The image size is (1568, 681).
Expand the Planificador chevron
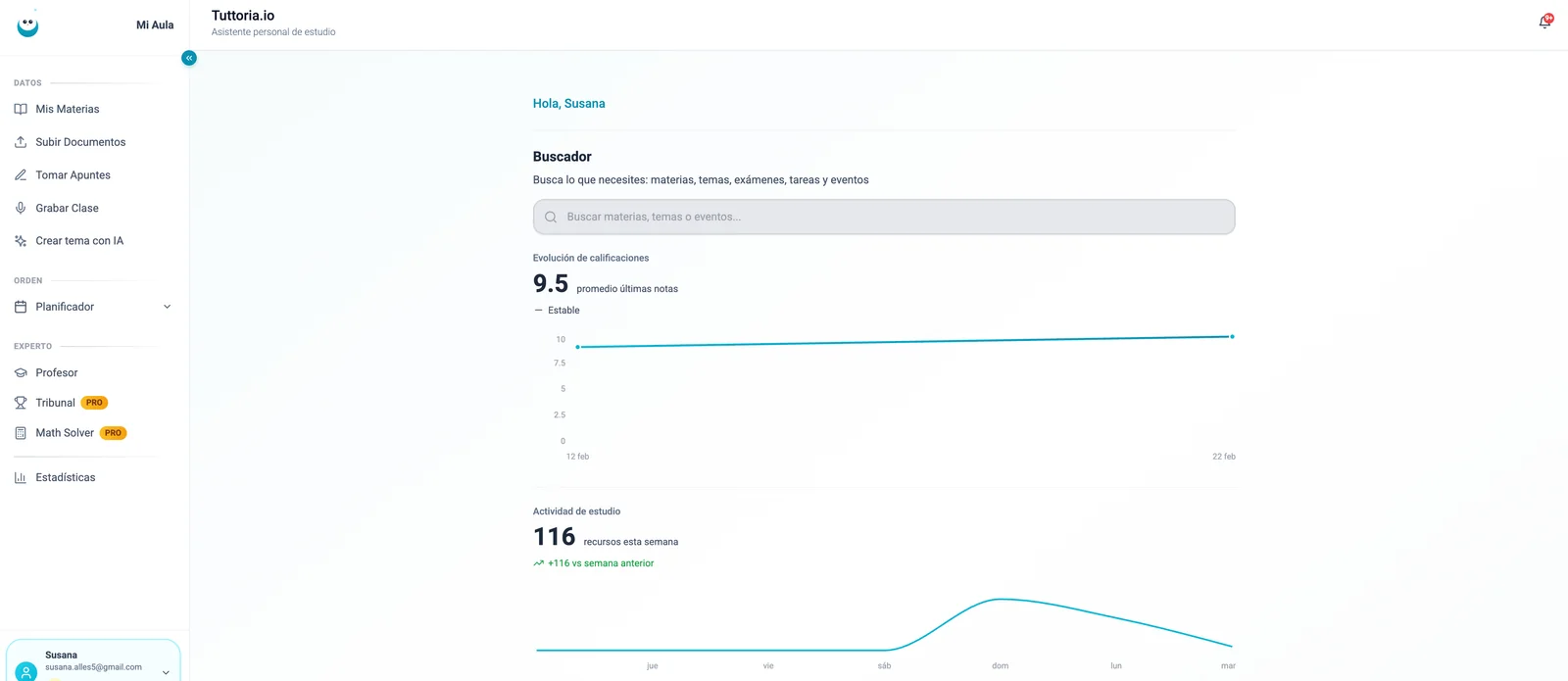tap(167, 307)
